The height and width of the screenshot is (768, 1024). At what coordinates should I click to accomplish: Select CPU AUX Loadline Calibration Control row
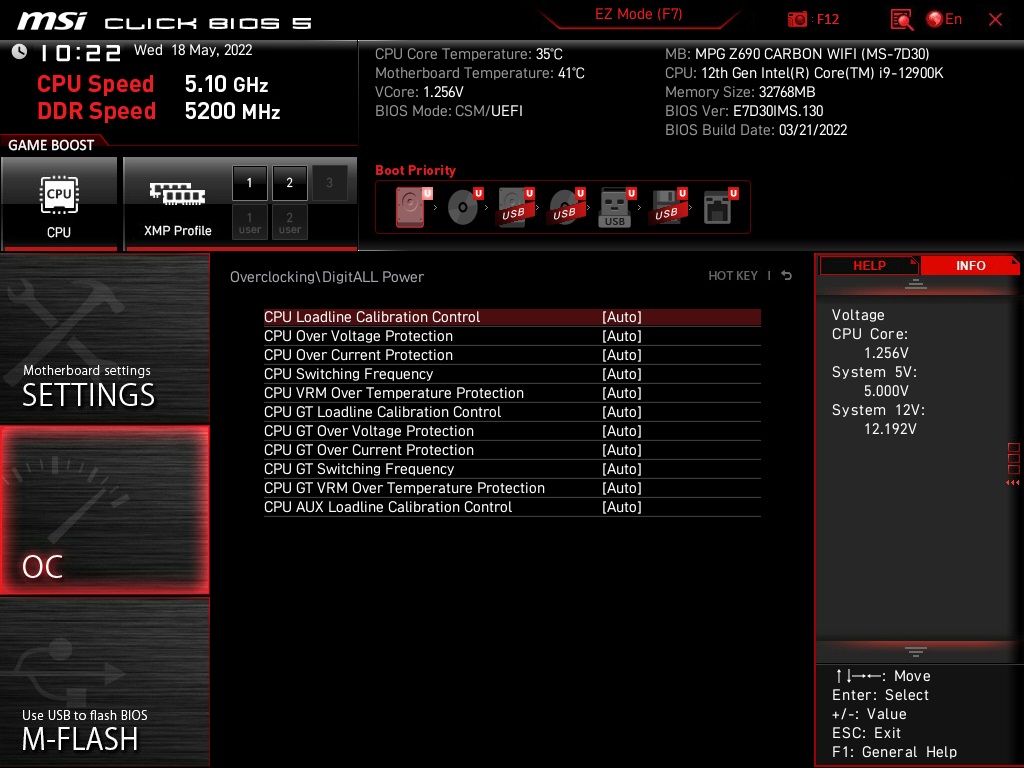click(x=512, y=507)
